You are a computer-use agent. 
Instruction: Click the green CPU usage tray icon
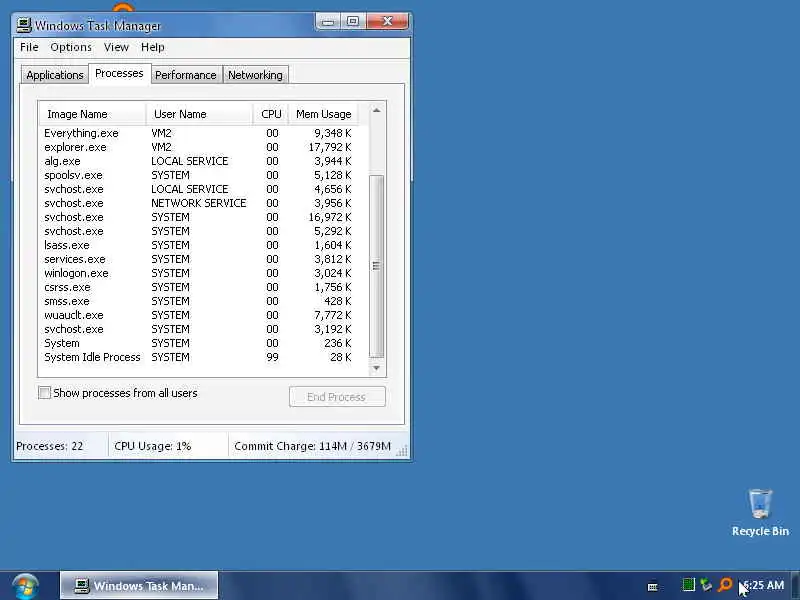(688, 585)
